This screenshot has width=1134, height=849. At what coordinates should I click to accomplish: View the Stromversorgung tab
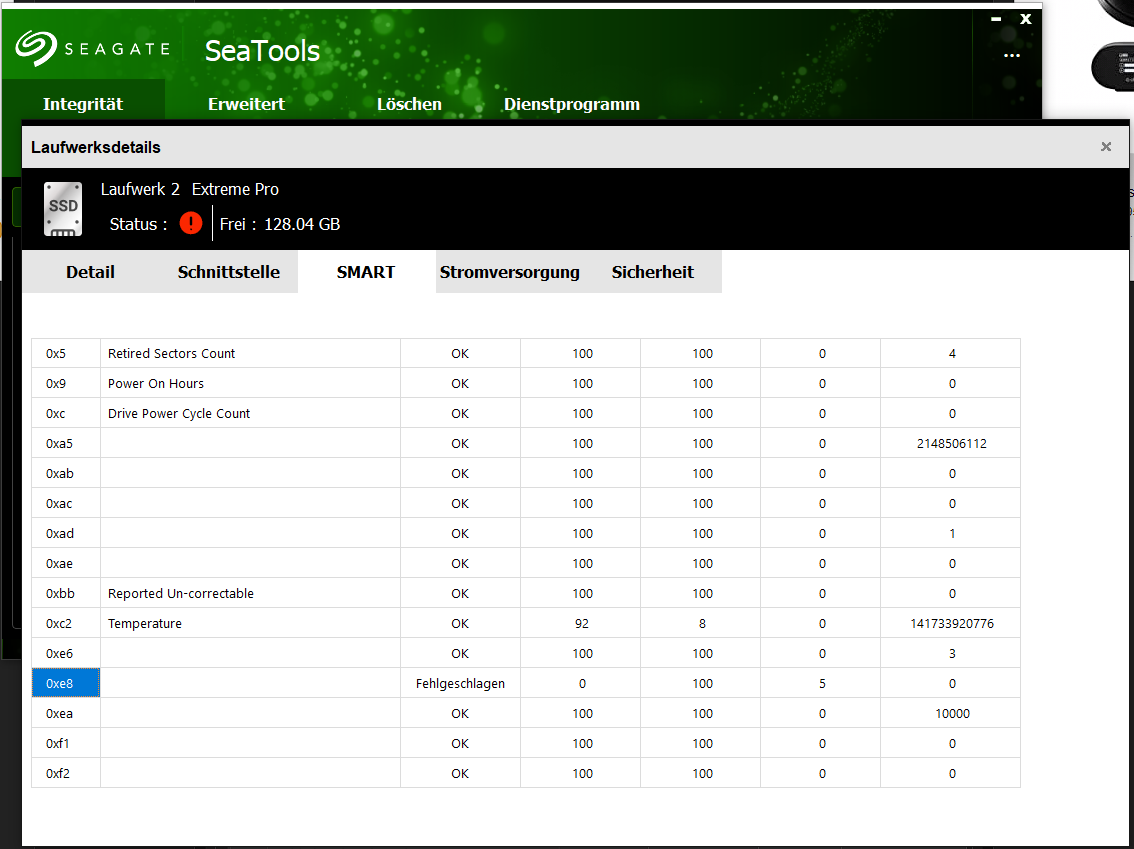tap(510, 271)
